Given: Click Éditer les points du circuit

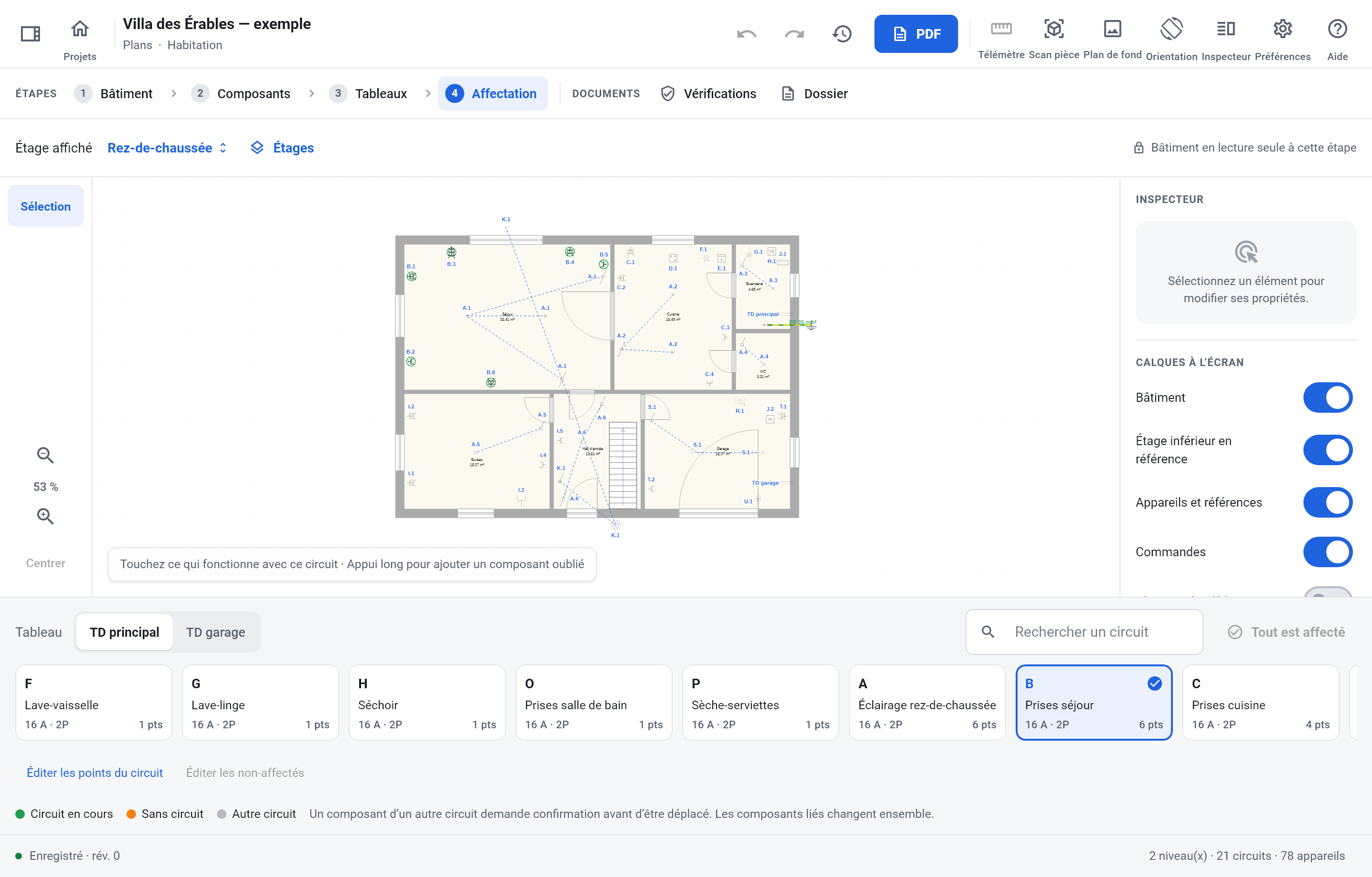Looking at the screenshot, I should click(95, 773).
